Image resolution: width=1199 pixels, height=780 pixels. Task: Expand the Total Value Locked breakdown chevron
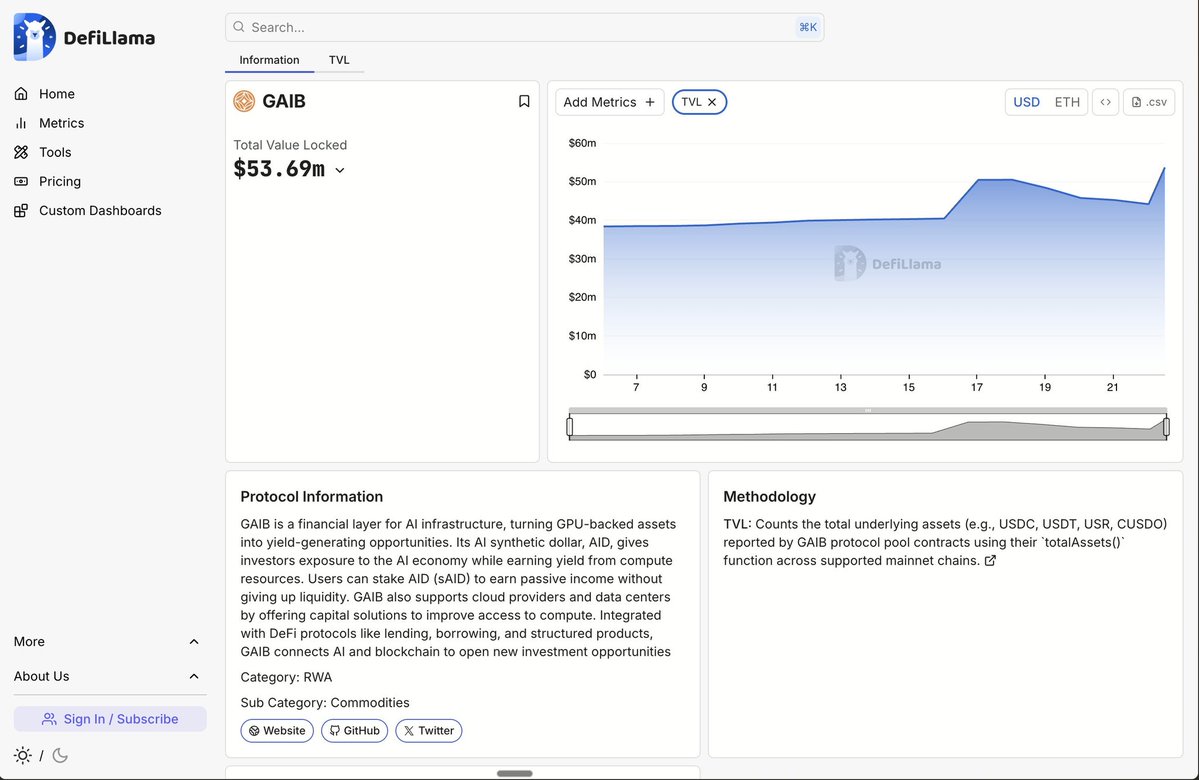click(340, 171)
